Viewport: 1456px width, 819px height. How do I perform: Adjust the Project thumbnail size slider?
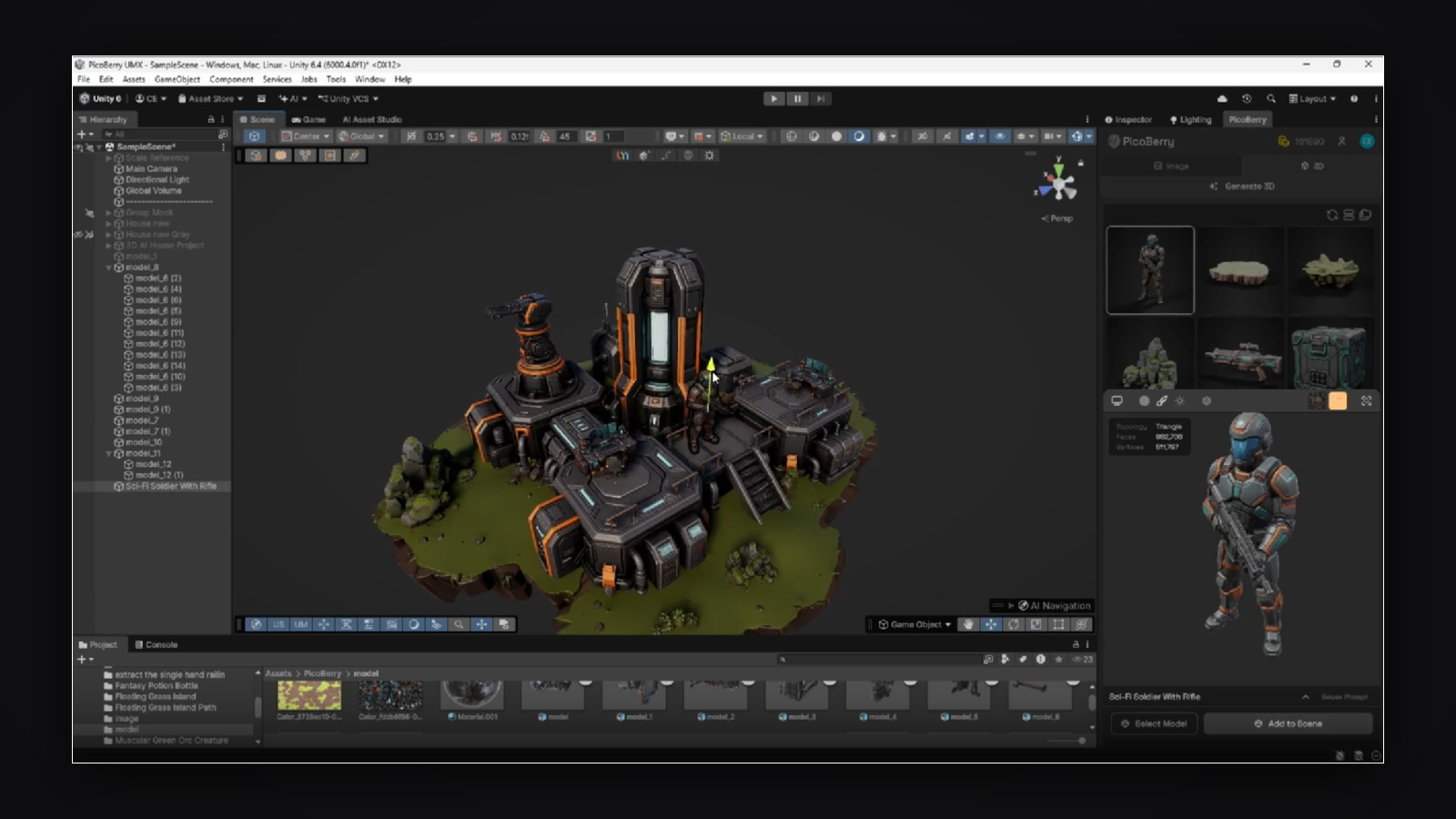pos(1067,741)
